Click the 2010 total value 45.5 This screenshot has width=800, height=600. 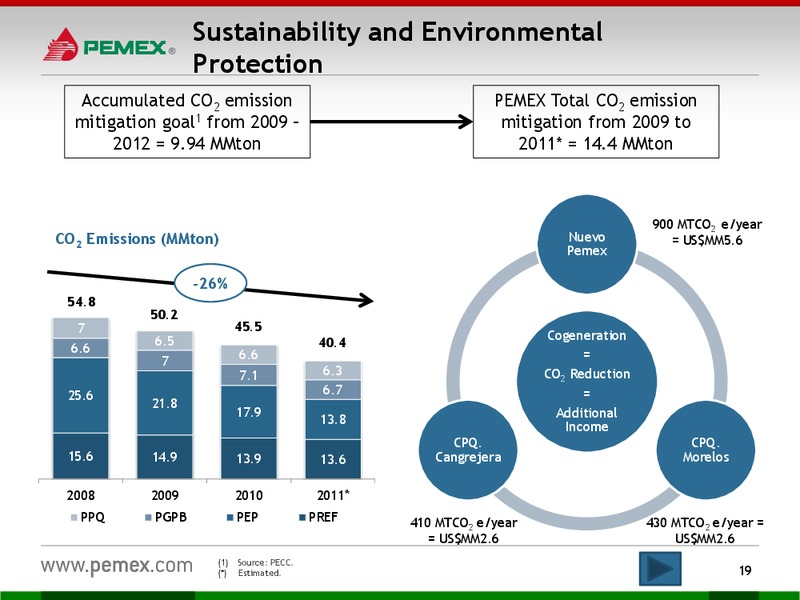pyautogui.click(x=248, y=327)
